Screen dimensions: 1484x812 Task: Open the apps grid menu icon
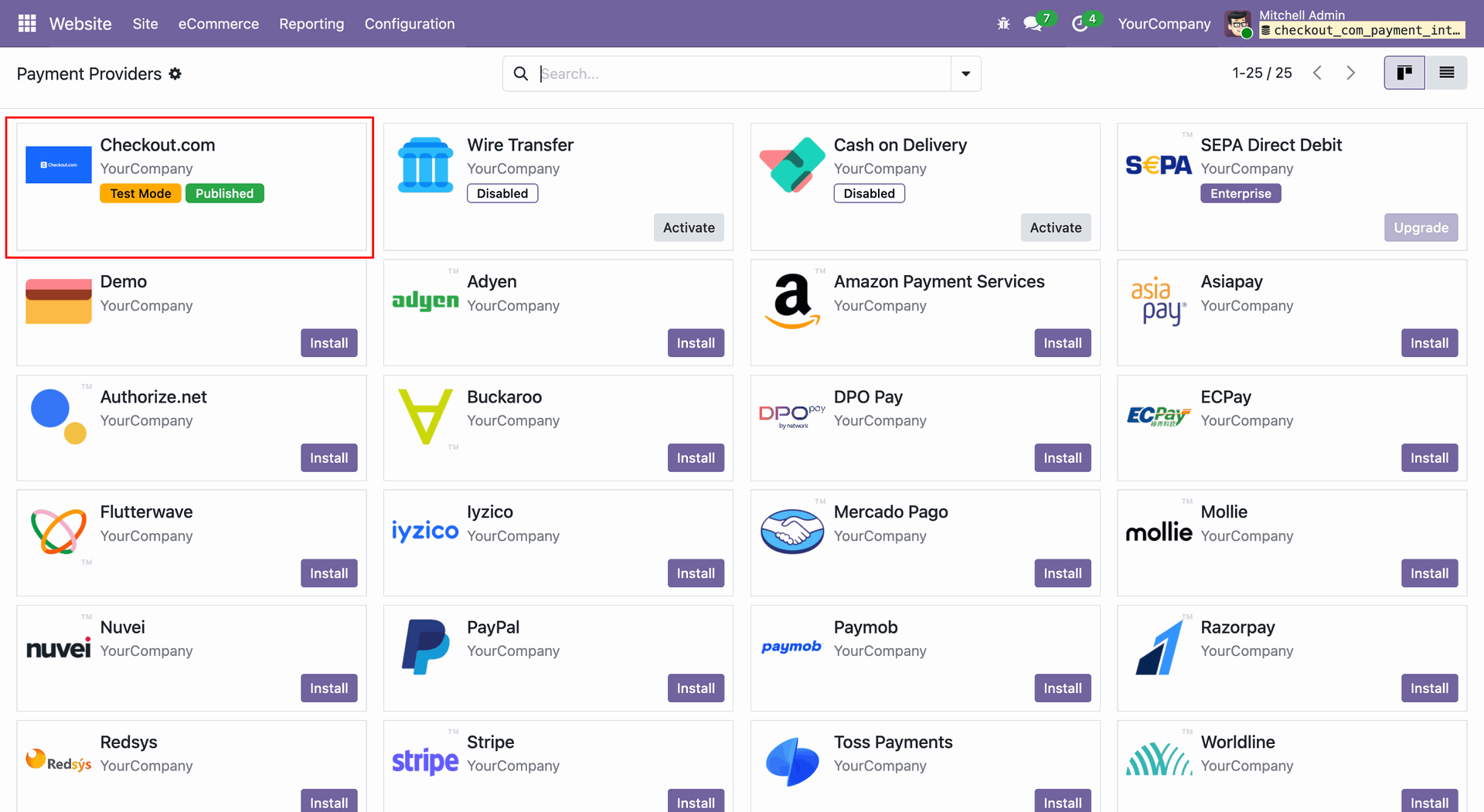tap(27, 24)
